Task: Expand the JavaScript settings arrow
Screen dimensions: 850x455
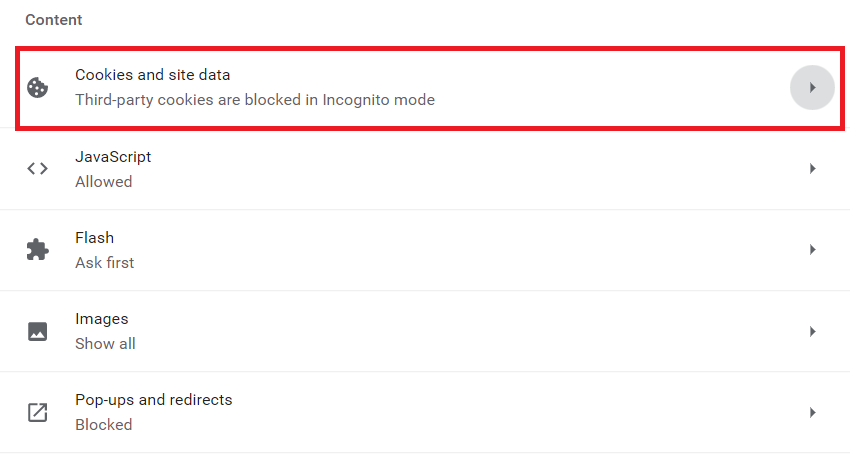Action: 812,169
